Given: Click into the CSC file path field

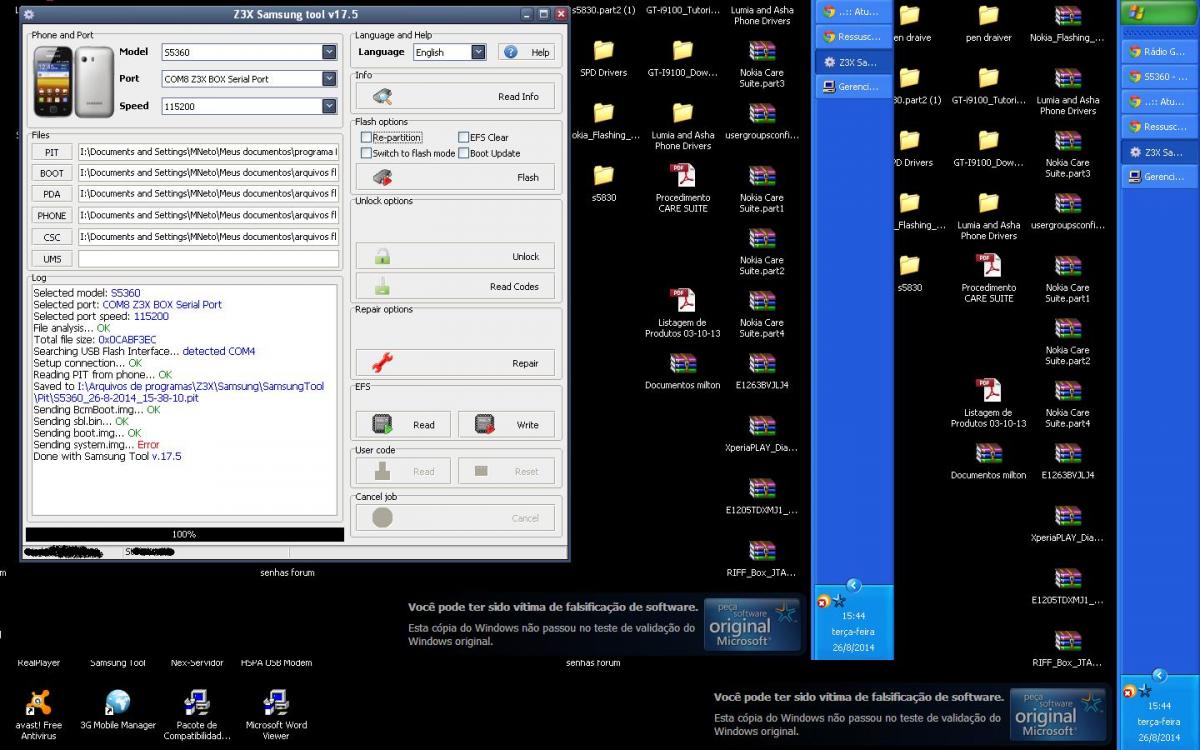Looking at the screenshot, I should click(209, 238).
